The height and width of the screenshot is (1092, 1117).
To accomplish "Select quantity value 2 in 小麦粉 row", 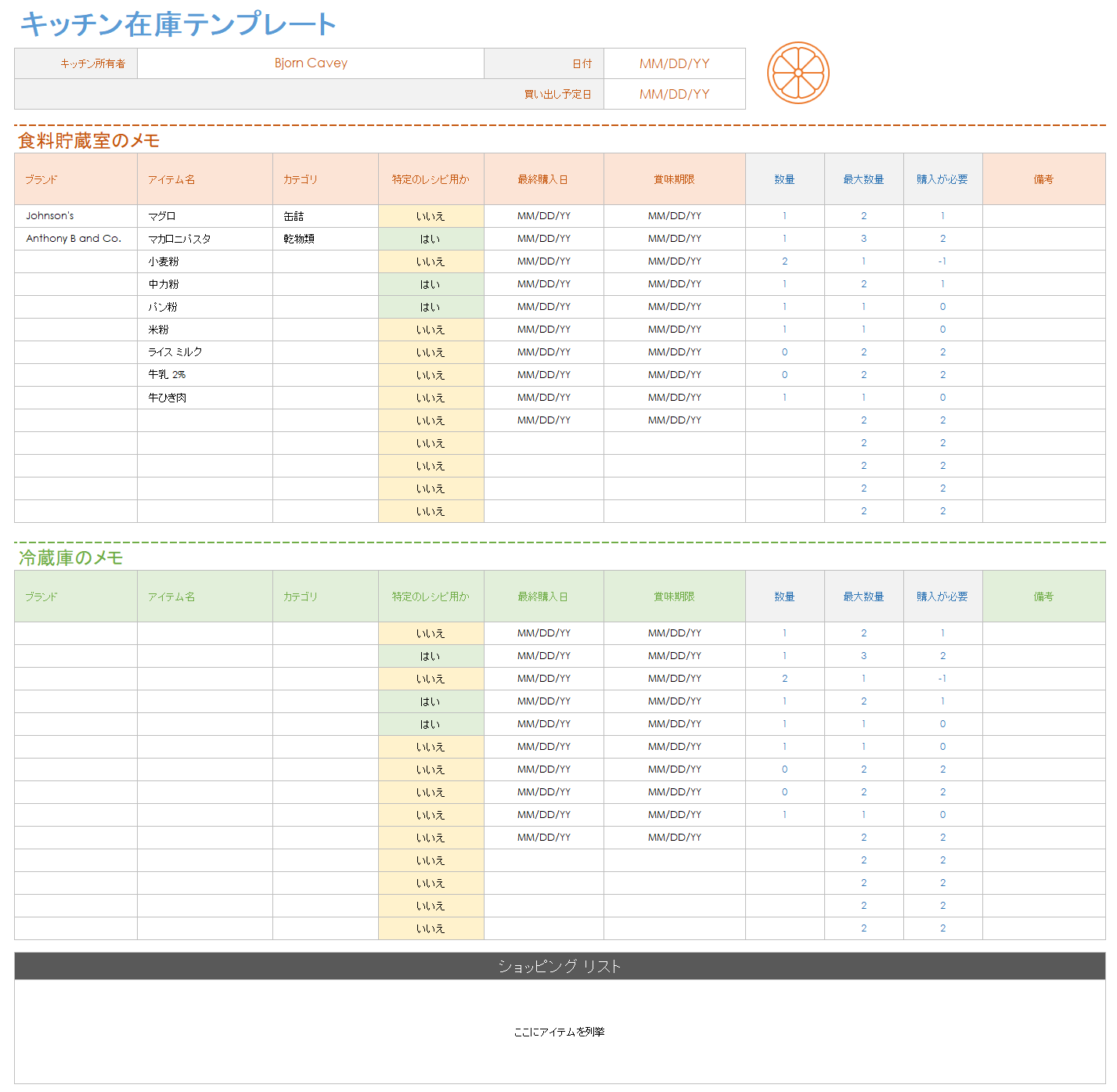I will (785, 261).
